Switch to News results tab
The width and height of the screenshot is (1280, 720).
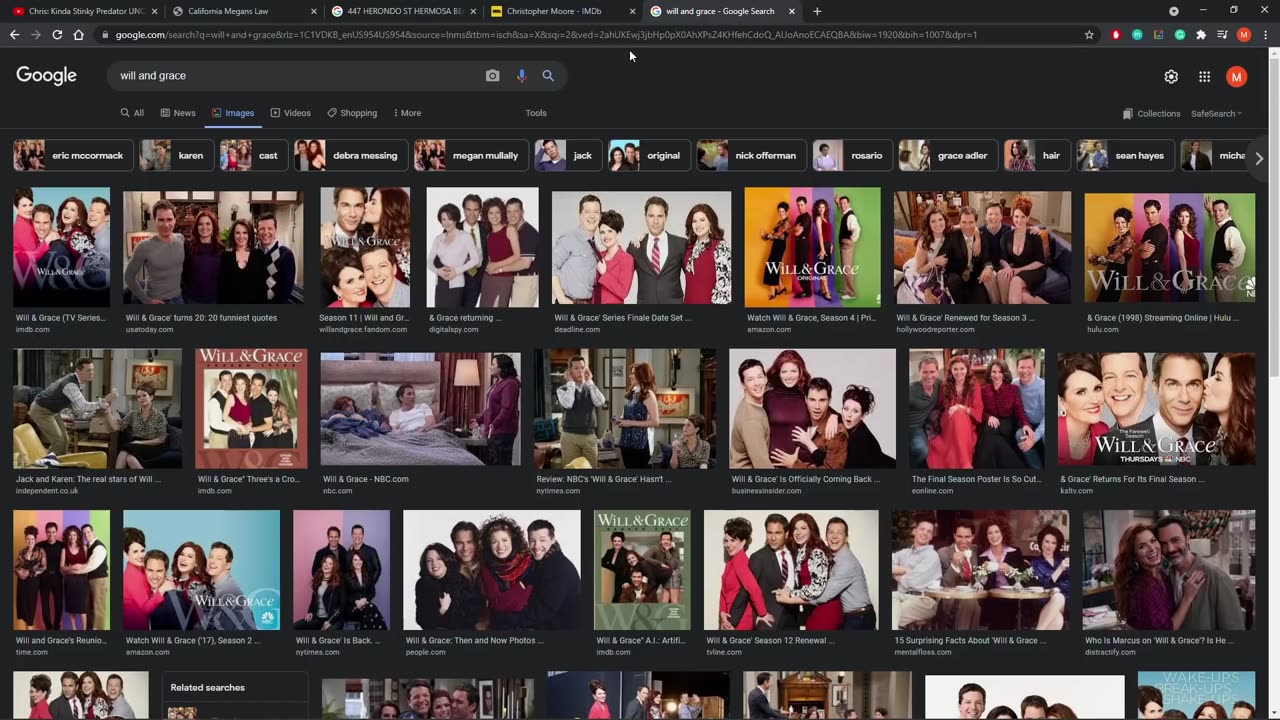pyautogui.click(x=178, y=113)
